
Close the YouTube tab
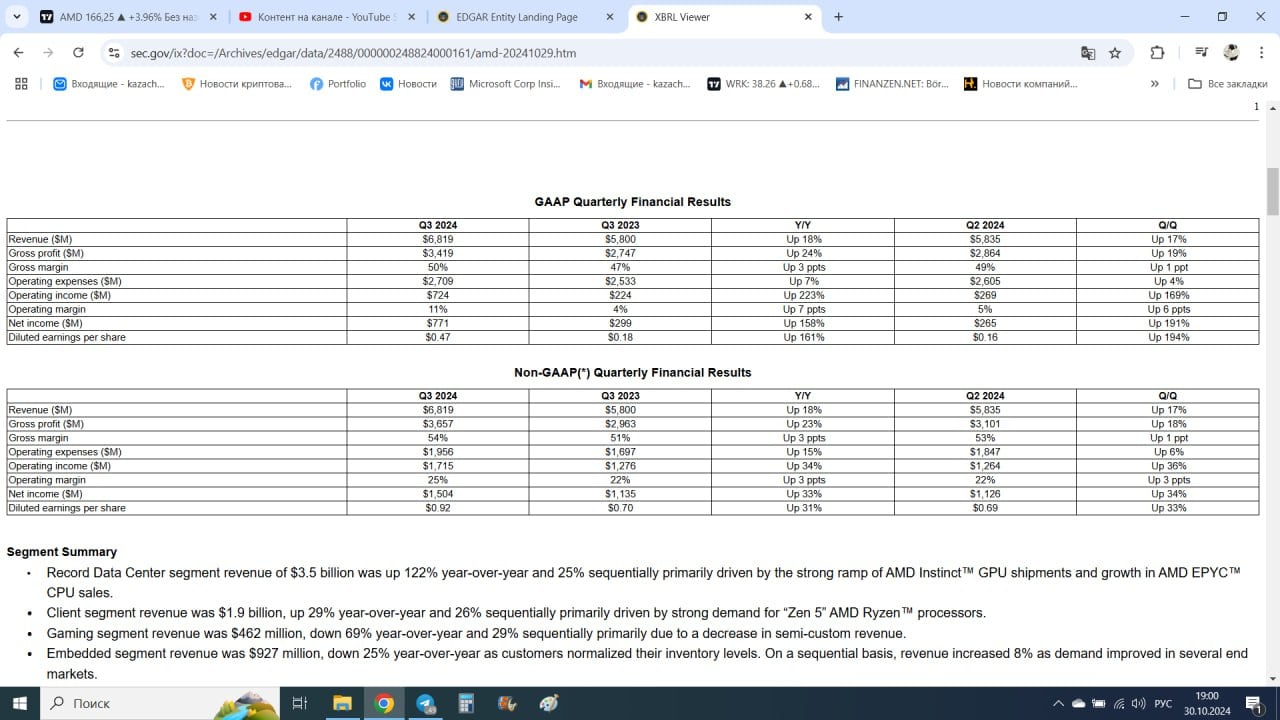click(411, 17)
